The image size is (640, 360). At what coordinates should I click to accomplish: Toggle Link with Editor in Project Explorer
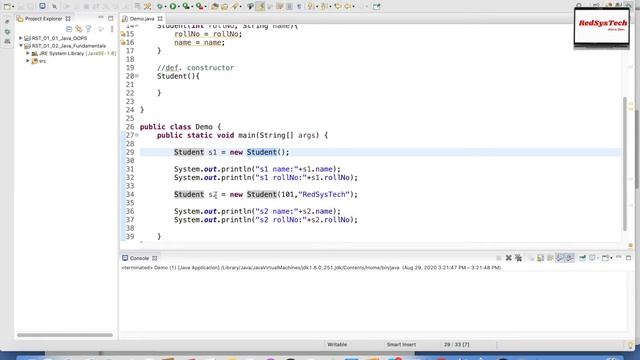click(x=78, y=29)
